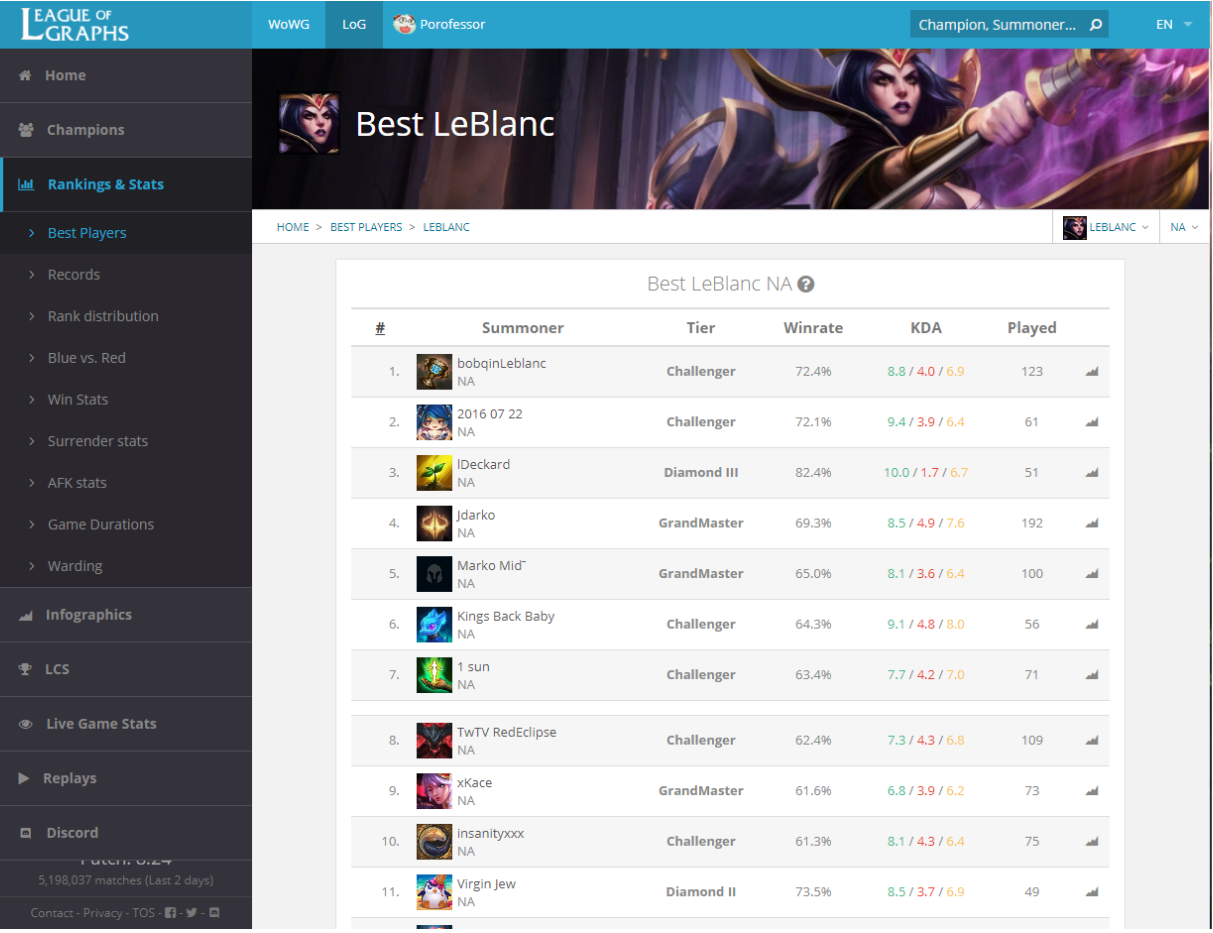Screen dimensions: 1213x933
Task: Open graph icon for Jdarko row
Action: [1091, 523]
